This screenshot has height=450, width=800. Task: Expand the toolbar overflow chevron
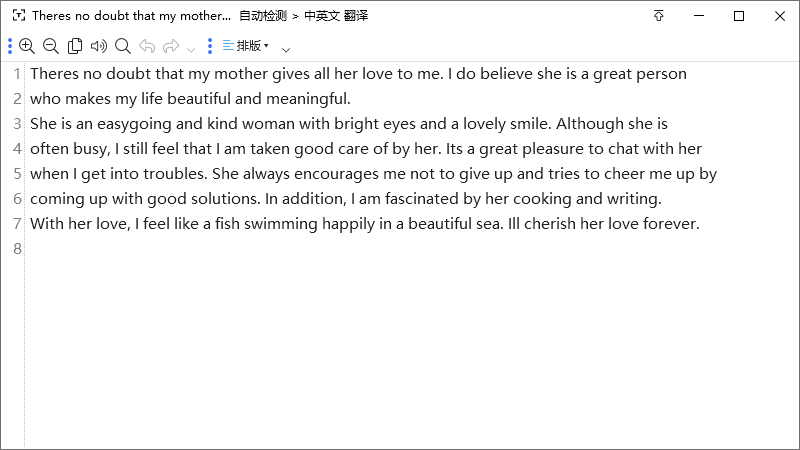click(x=286, y=49)
